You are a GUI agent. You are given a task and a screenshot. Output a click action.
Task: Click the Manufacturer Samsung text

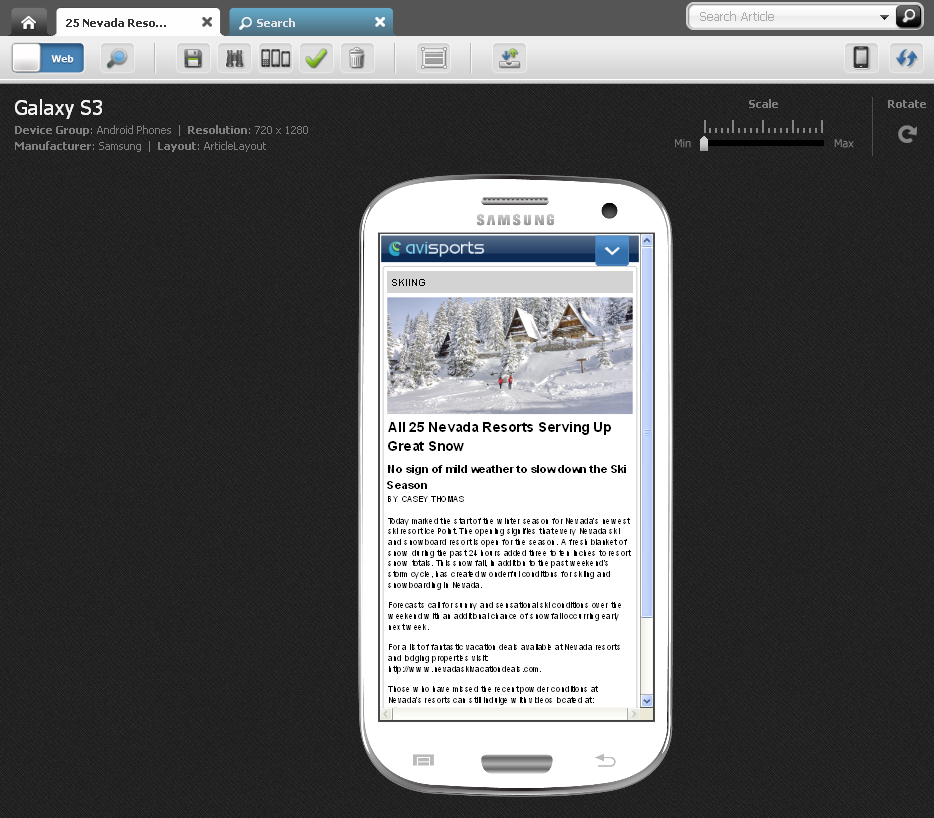pyautogui.click(x=78, y=146)
